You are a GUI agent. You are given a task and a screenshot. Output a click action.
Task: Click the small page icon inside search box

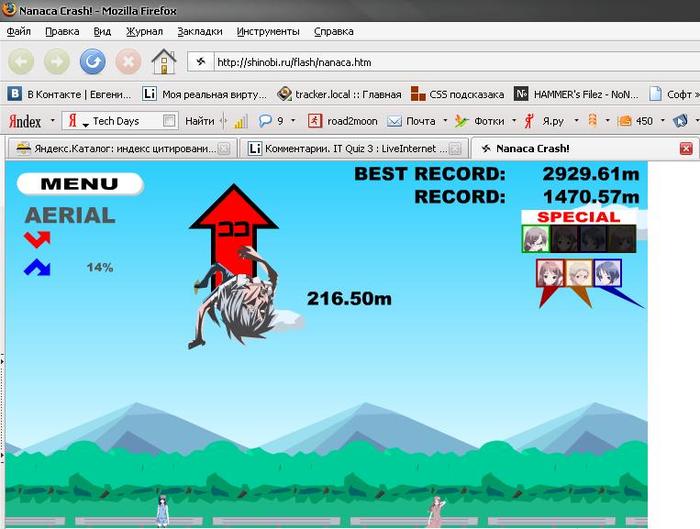pyautogui.click(x=169, y=121)
